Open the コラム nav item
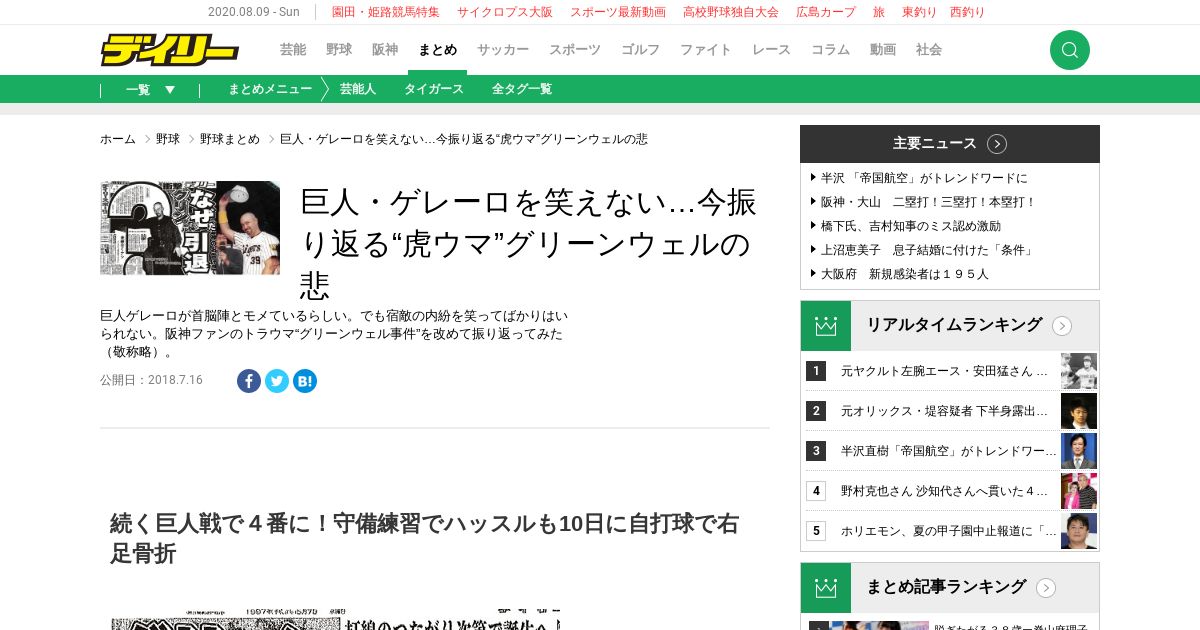 pyautogui.click(x=830, y=50)
